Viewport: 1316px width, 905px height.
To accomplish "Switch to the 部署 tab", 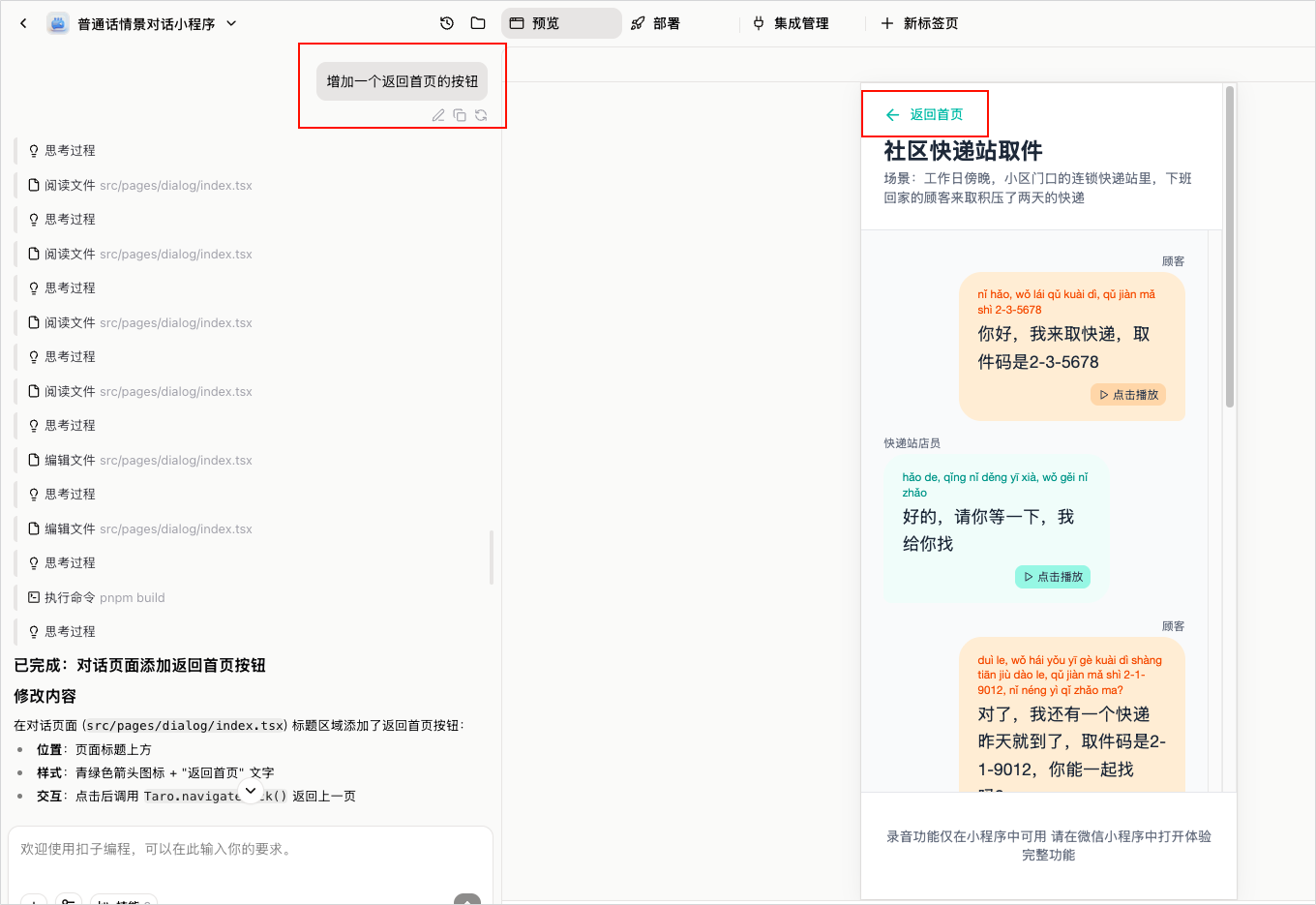I will click(x=655, y=23).
